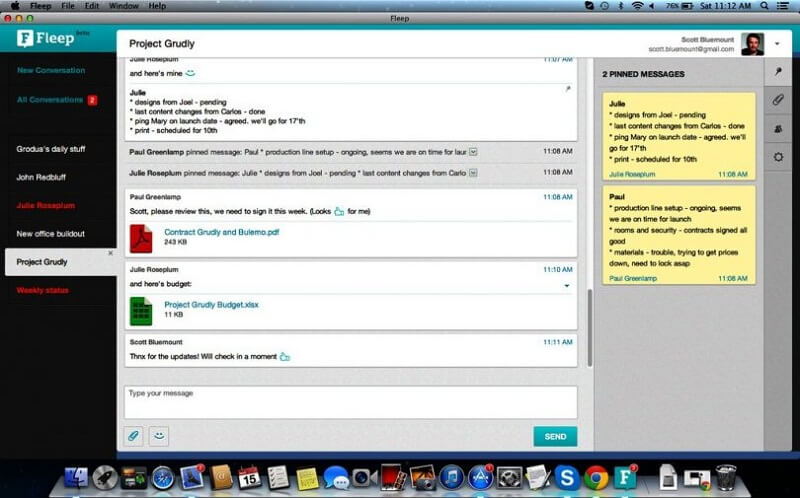This screenshot has height=498, width=800.
Task: Click the '243 KB' file size text
Action: (x=176, y=242)
